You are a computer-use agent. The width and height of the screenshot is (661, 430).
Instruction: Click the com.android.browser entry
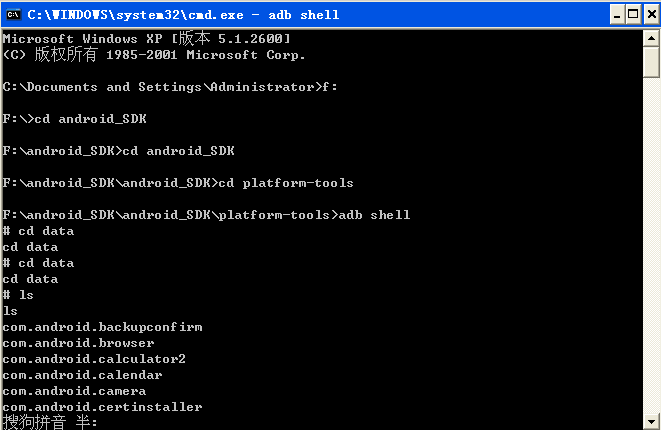pyautogui.click(x=78, y=343)
